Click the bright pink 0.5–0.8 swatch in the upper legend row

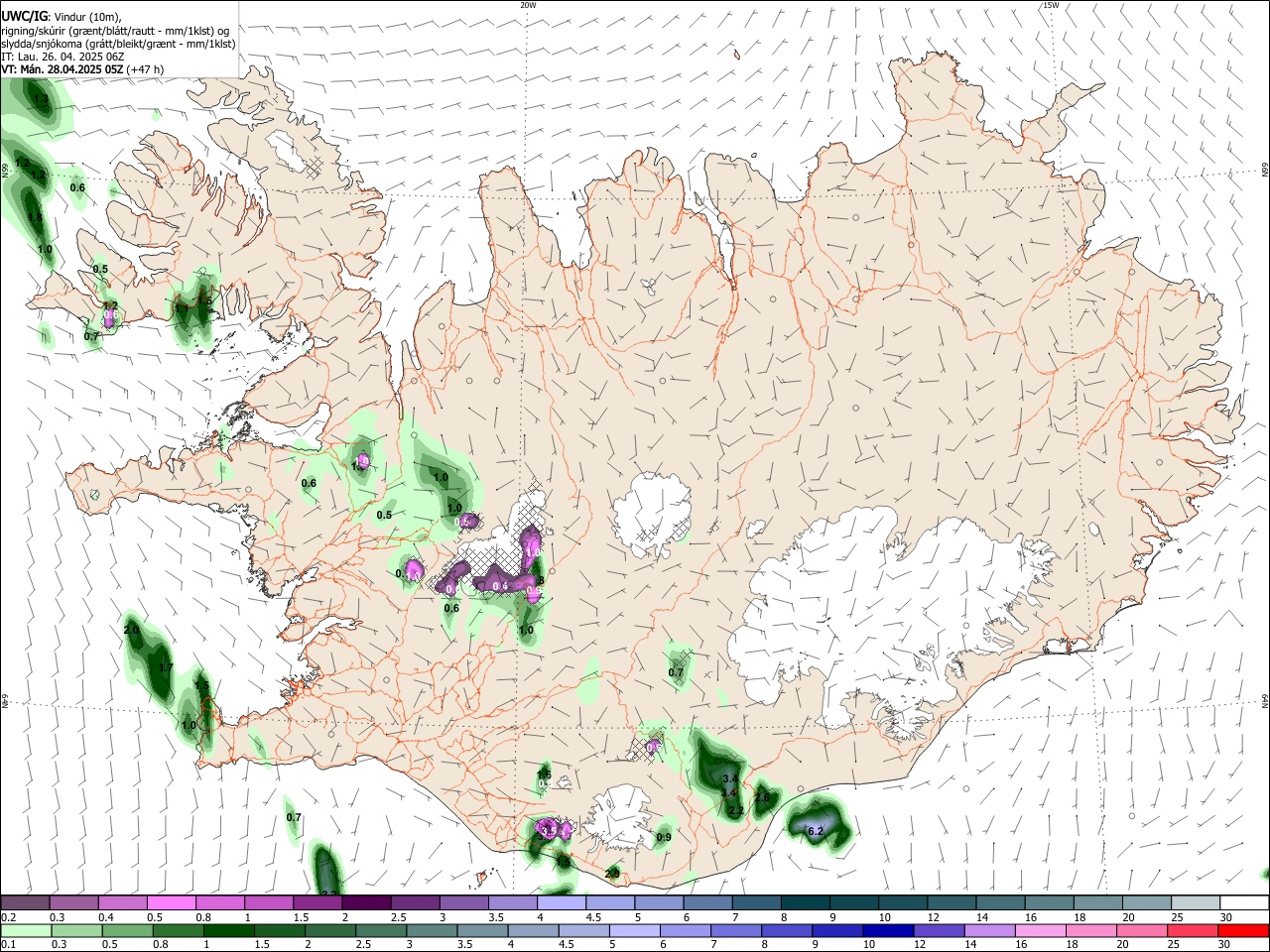click(171, 902)
